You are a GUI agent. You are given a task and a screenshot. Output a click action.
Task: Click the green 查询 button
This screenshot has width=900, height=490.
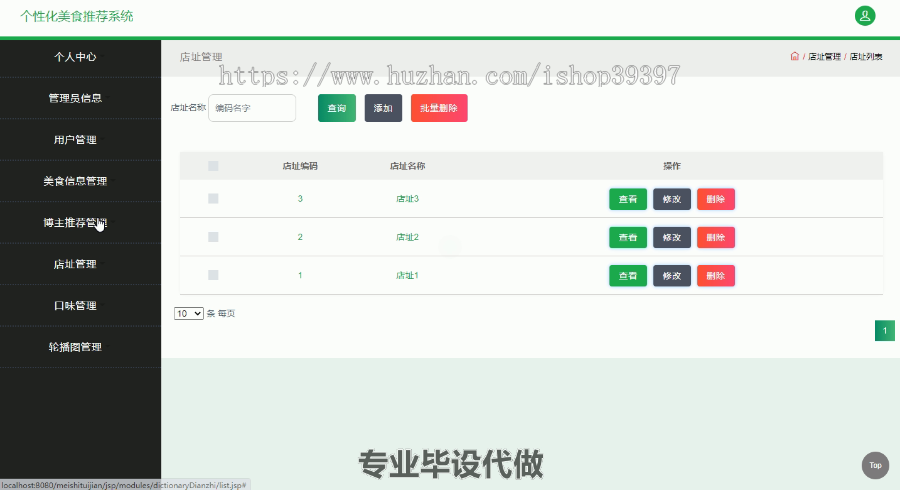coord(337,108)
